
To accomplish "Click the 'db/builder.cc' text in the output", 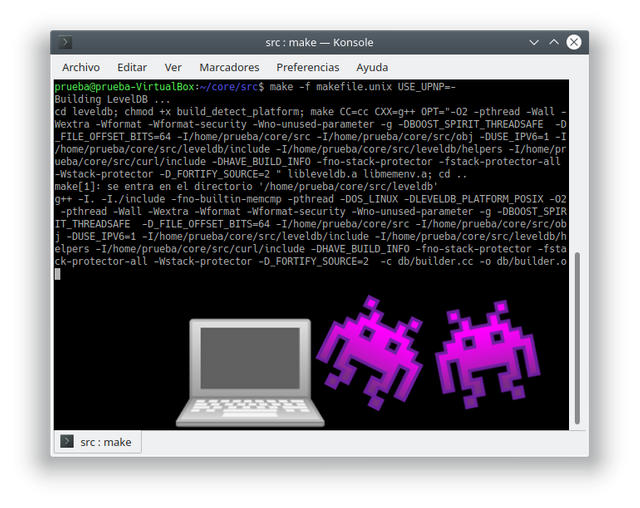I will click(436, 261).
